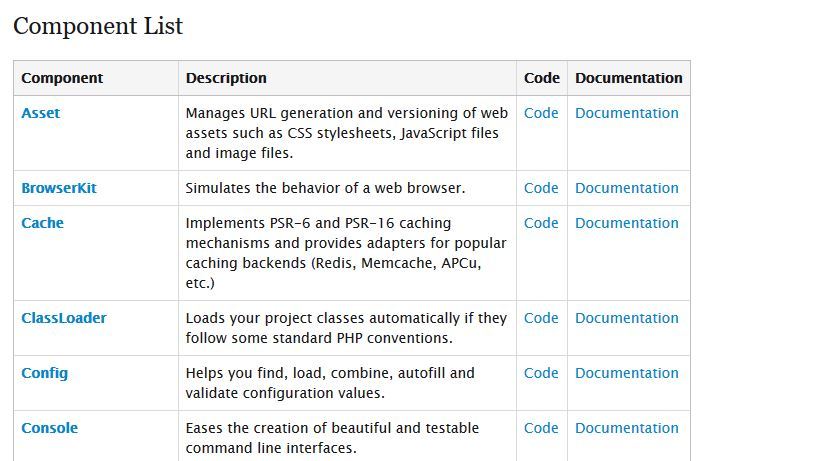Open the Console component link
Screen dimensions: 831x461
(x=50, y=428)
